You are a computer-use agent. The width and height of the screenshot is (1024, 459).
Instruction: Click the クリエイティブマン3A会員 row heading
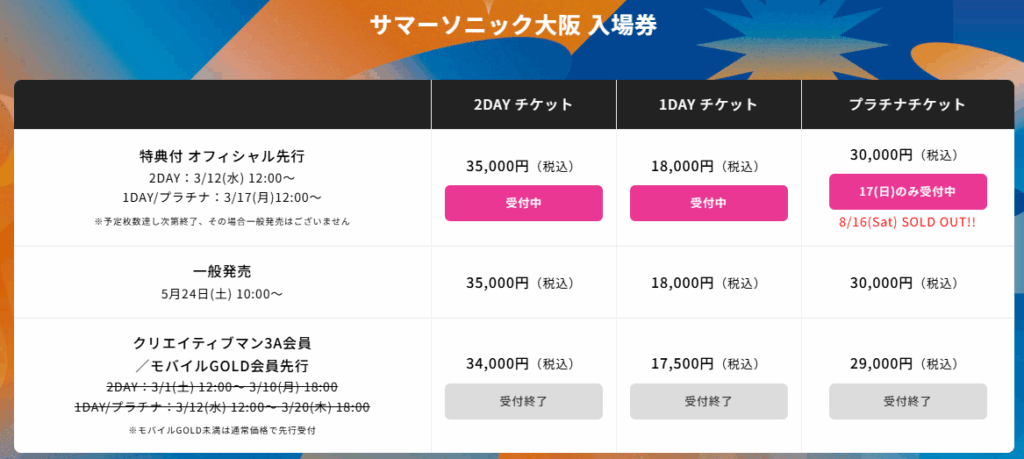point(222,343)
